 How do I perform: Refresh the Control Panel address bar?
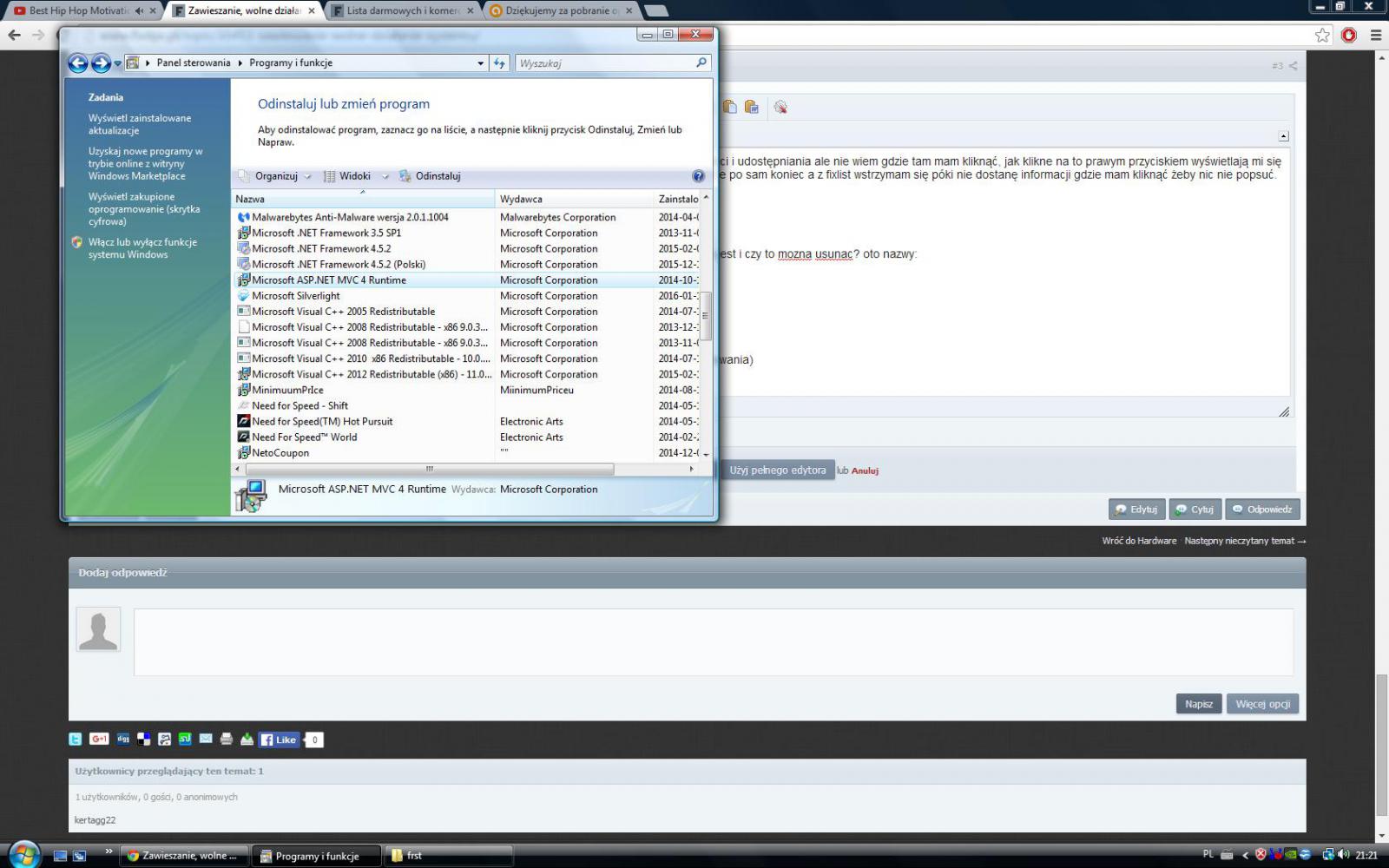coord(499,63)
